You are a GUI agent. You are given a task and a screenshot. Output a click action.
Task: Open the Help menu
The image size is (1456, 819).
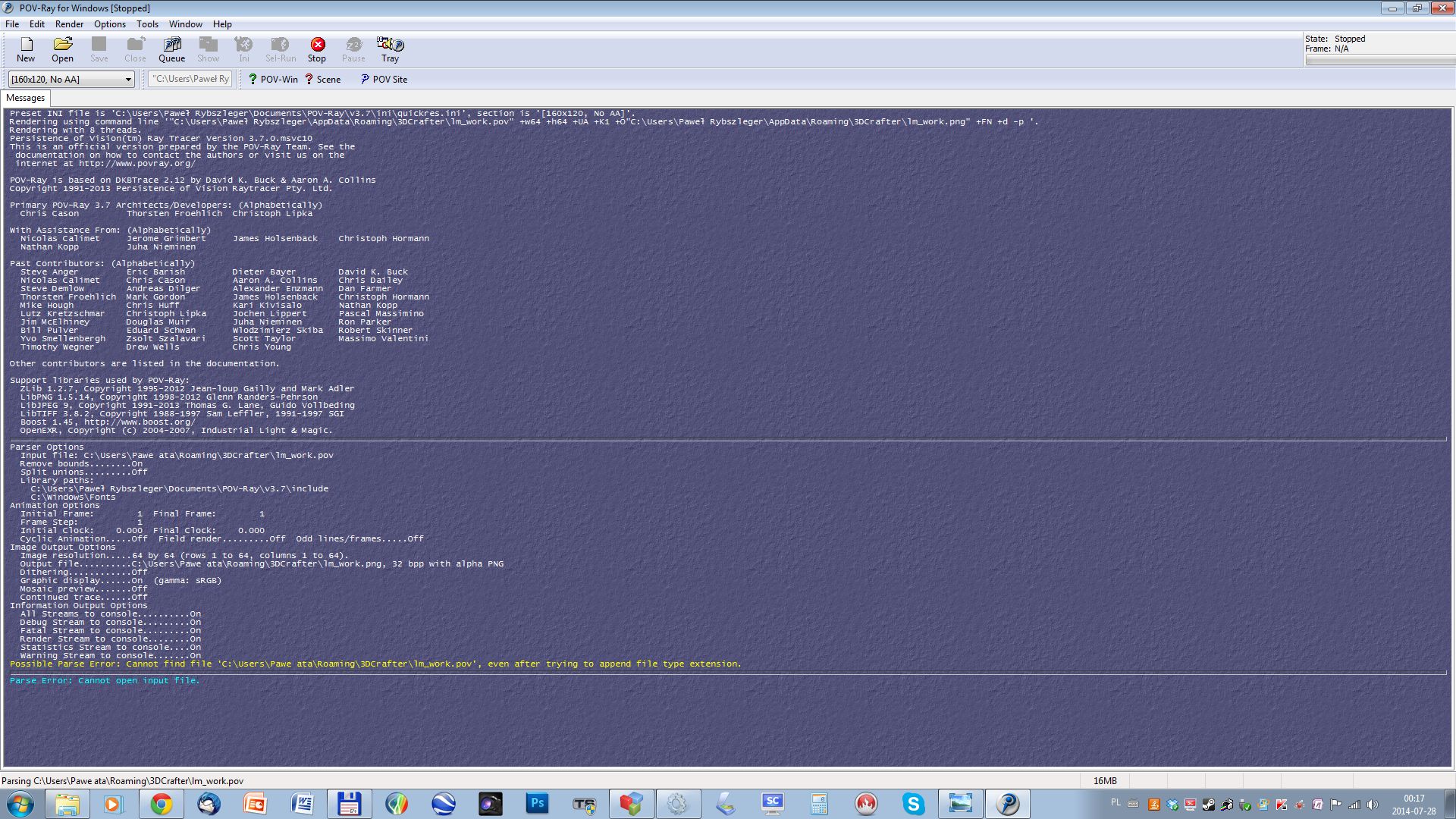tap(222, 24)
